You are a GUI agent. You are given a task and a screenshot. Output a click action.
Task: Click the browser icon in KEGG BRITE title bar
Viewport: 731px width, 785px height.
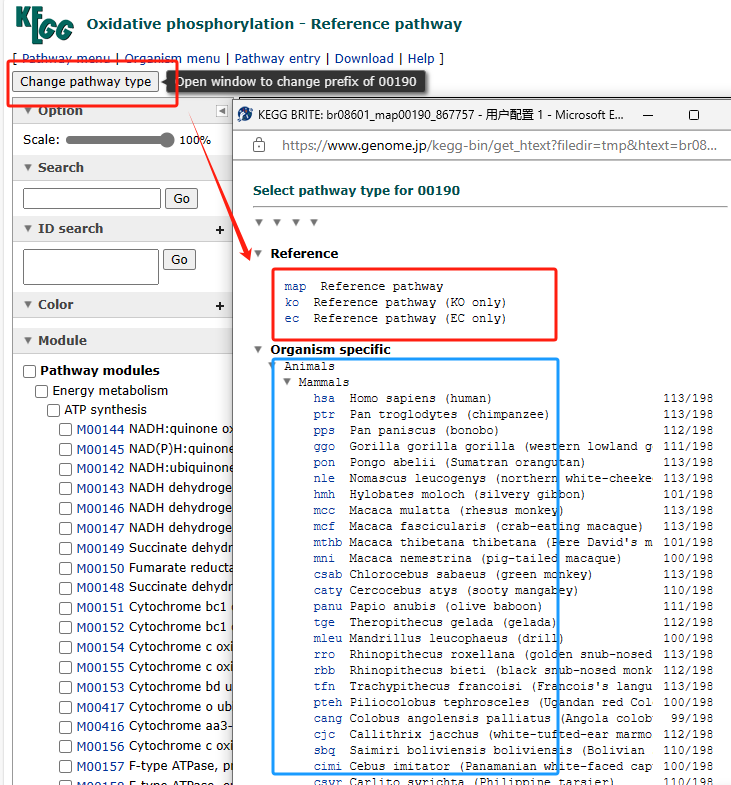245,115
